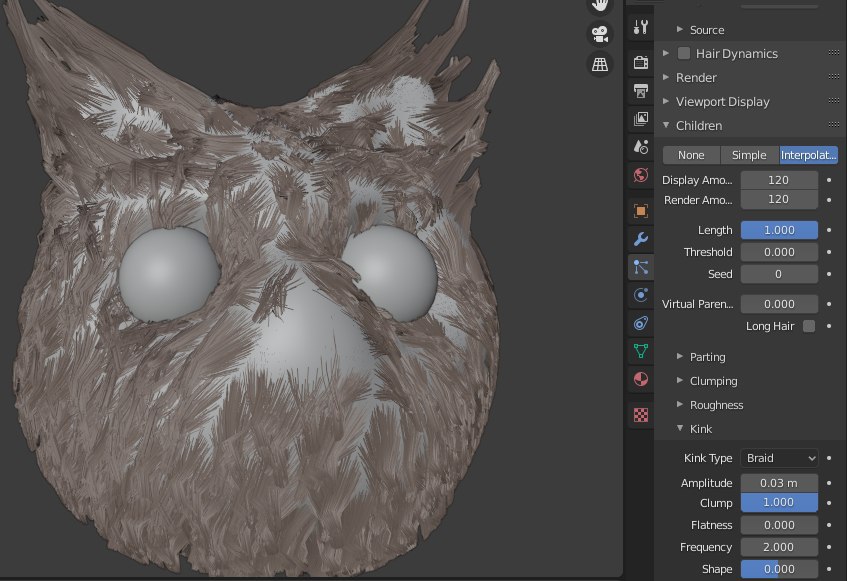Expand the Clumping subpanel
Screen dimensions: 847x581
pos(713,381)
